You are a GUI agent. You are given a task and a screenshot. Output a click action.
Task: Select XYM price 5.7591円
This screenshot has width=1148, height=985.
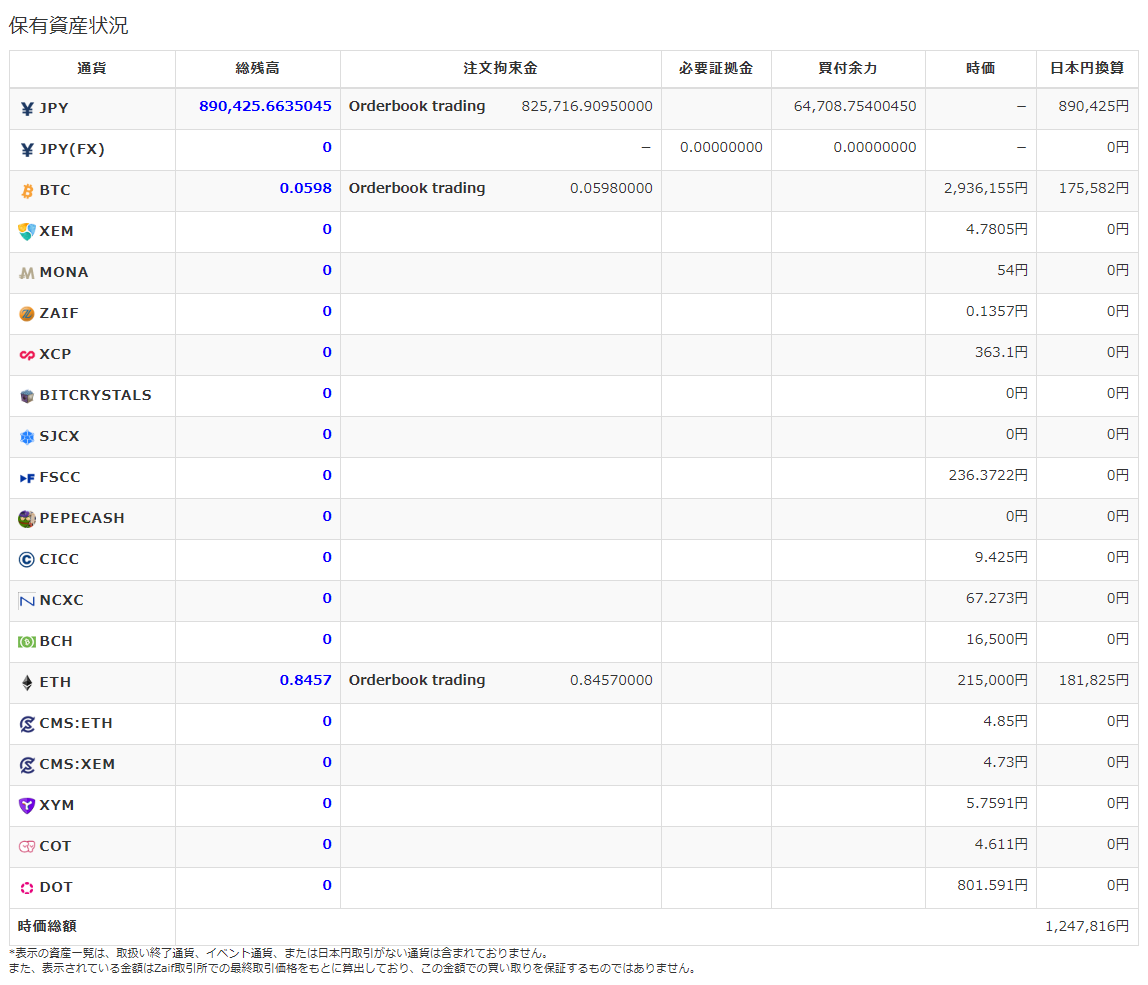(996, 803)
